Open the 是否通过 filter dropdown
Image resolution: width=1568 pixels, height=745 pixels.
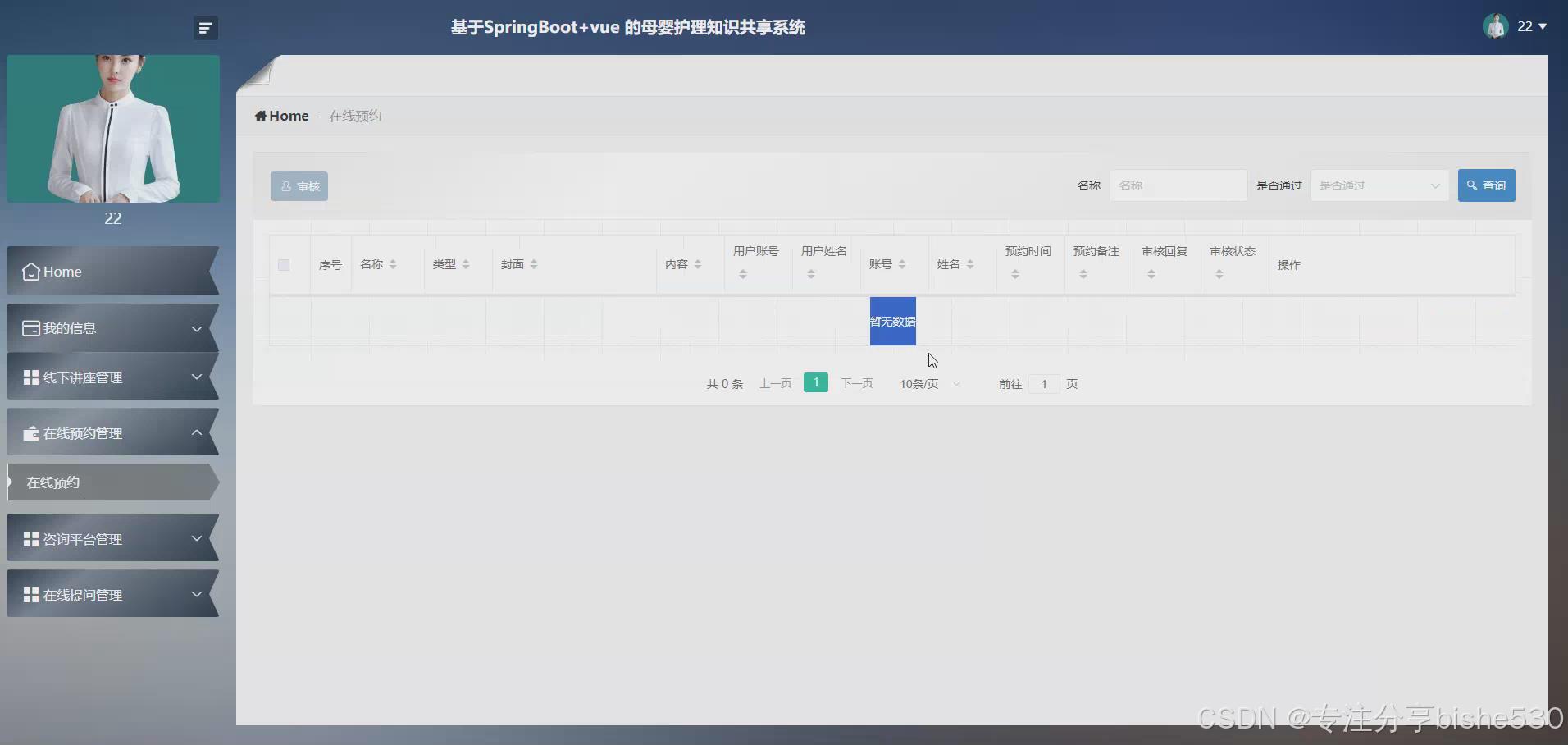(x=1380, y=185)
